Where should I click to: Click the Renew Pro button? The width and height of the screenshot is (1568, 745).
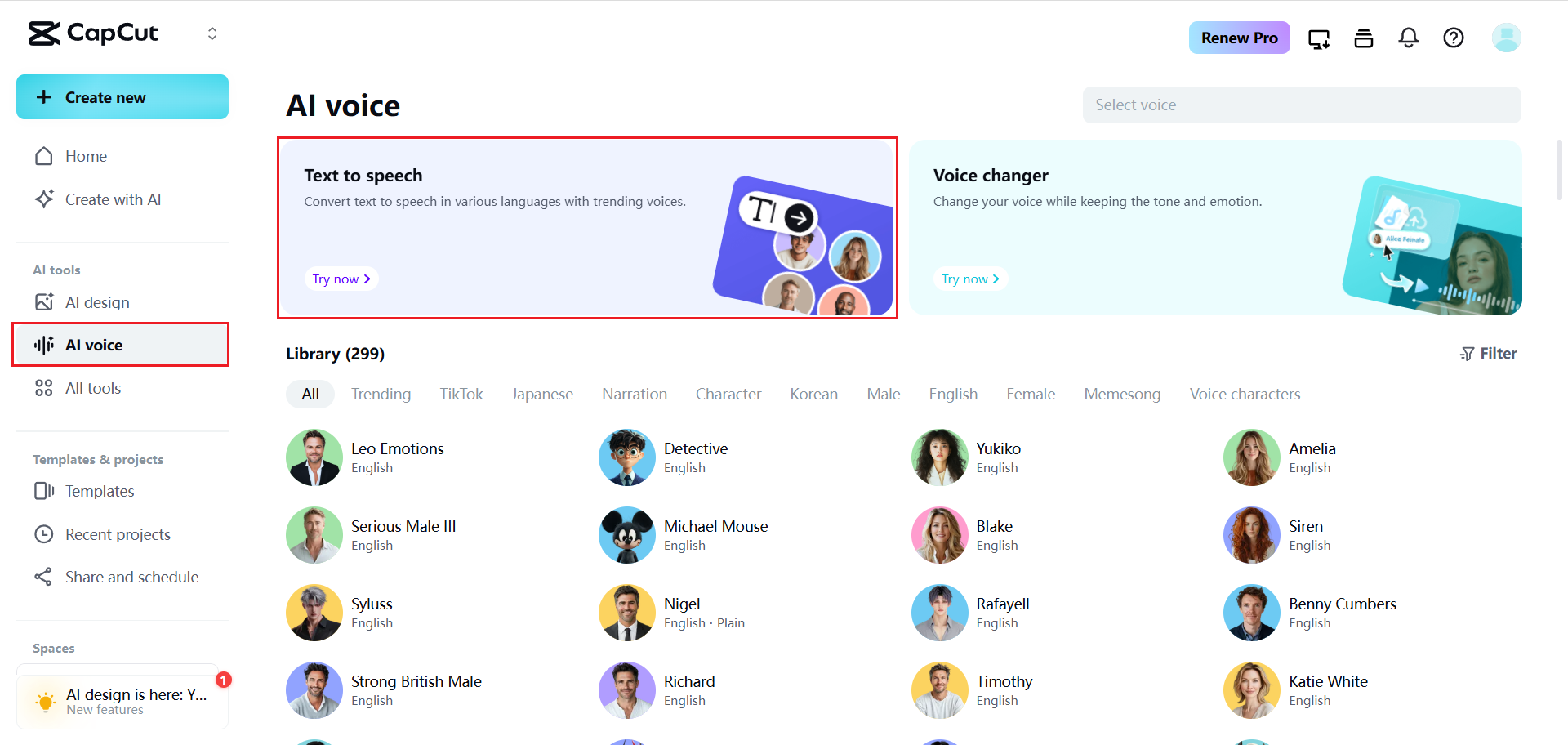[1239, 38]
